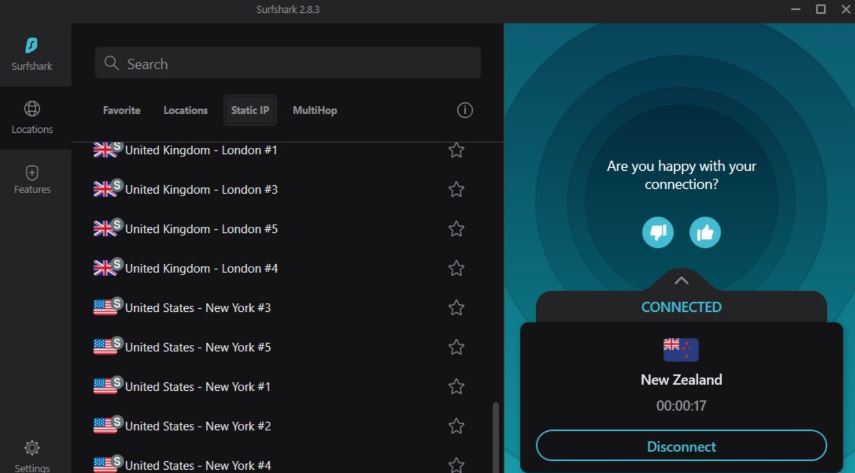Favorite United Kingdom - London #5 with its star
The width and height of the screenshot is (855, 473).
(456, 229)
